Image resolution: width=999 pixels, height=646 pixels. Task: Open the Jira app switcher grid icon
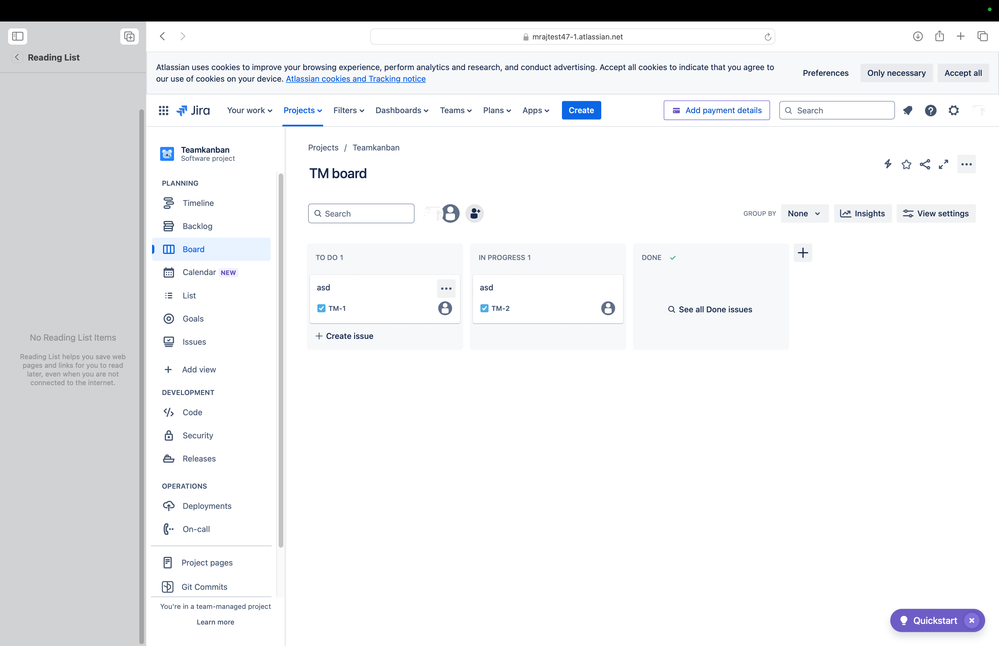pos(163,110)
